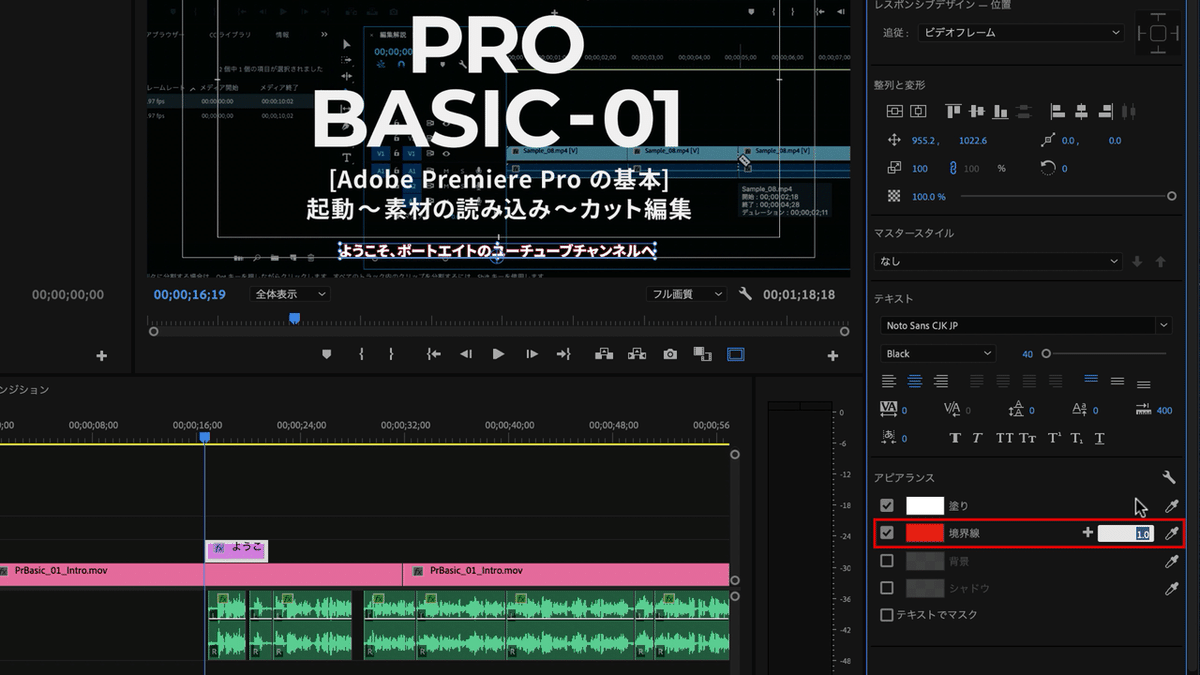Toggle faux italic style
The width and height of the screenshot is (1200, 675).
[x=977, y=437]
